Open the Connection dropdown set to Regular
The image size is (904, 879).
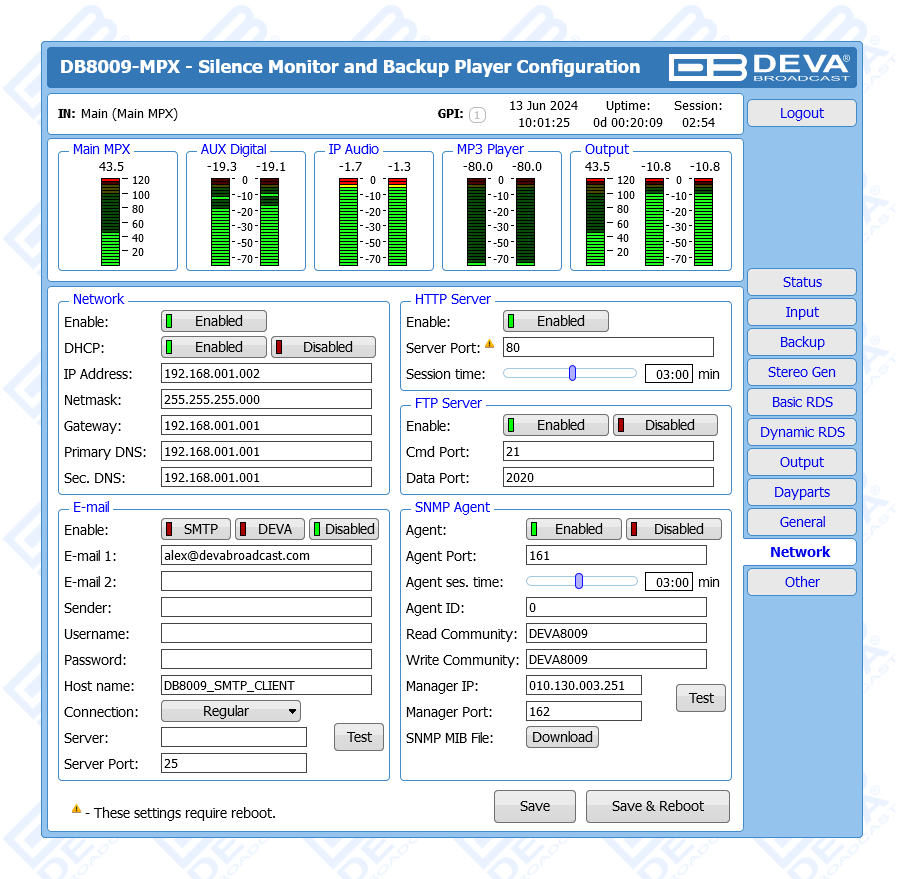coord(231,711)
